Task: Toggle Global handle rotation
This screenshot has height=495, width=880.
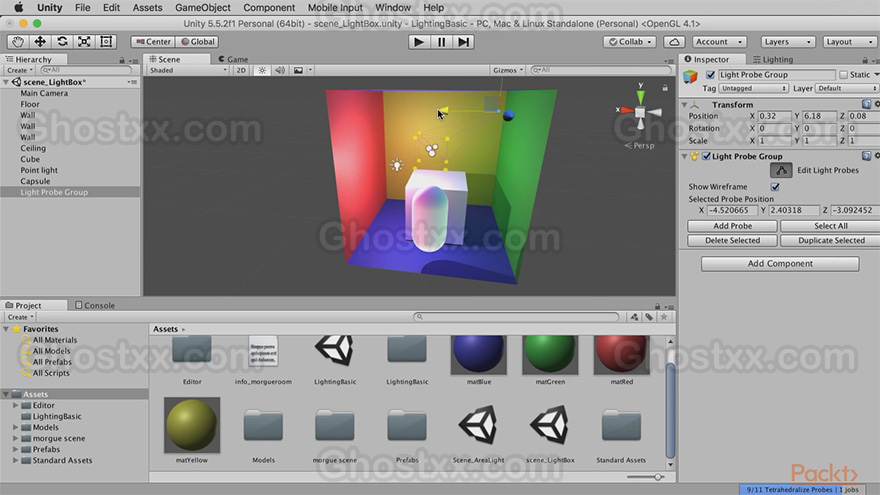Action: coord(198,42)
